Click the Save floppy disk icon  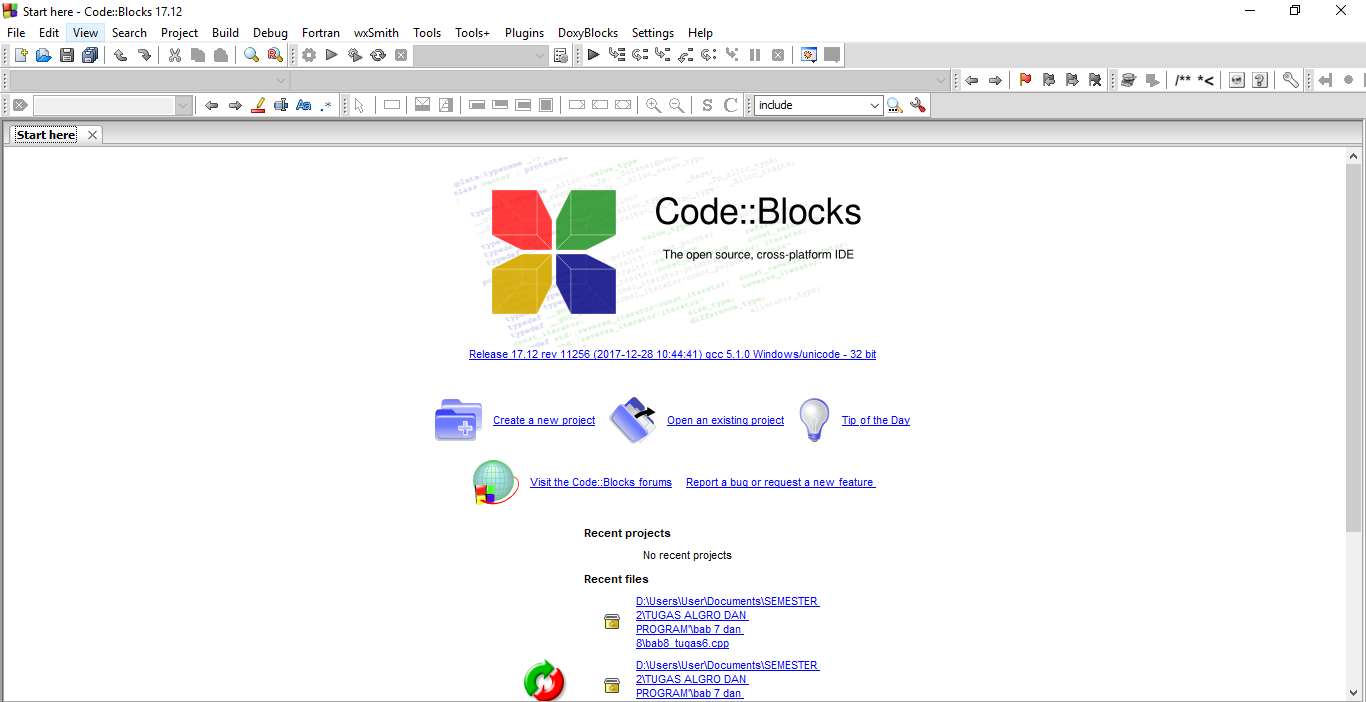click(67, 55)
